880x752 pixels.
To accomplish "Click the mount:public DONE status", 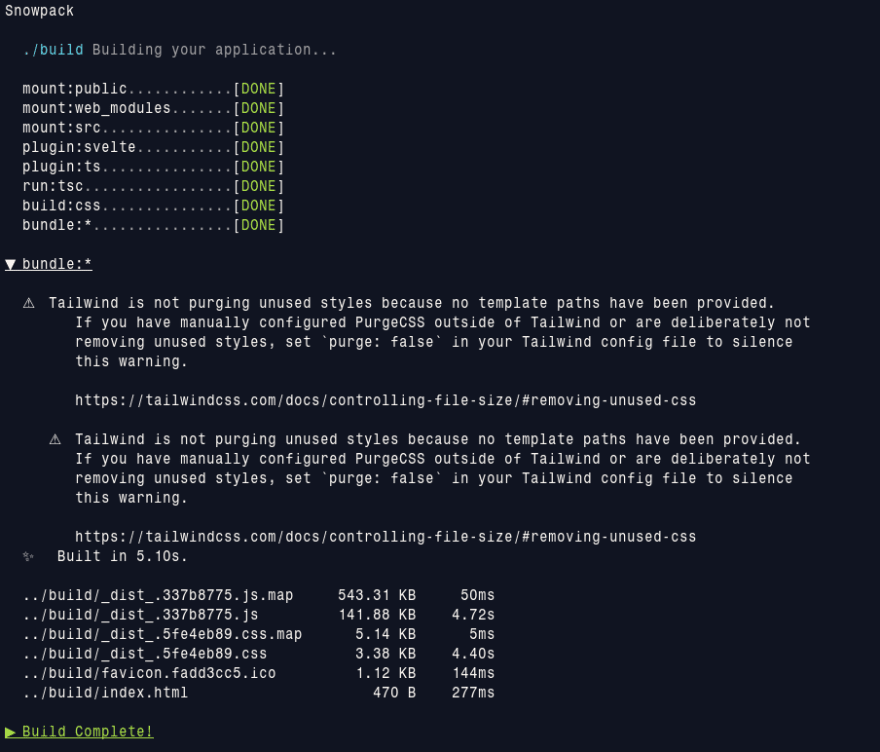I will (259, 89).
